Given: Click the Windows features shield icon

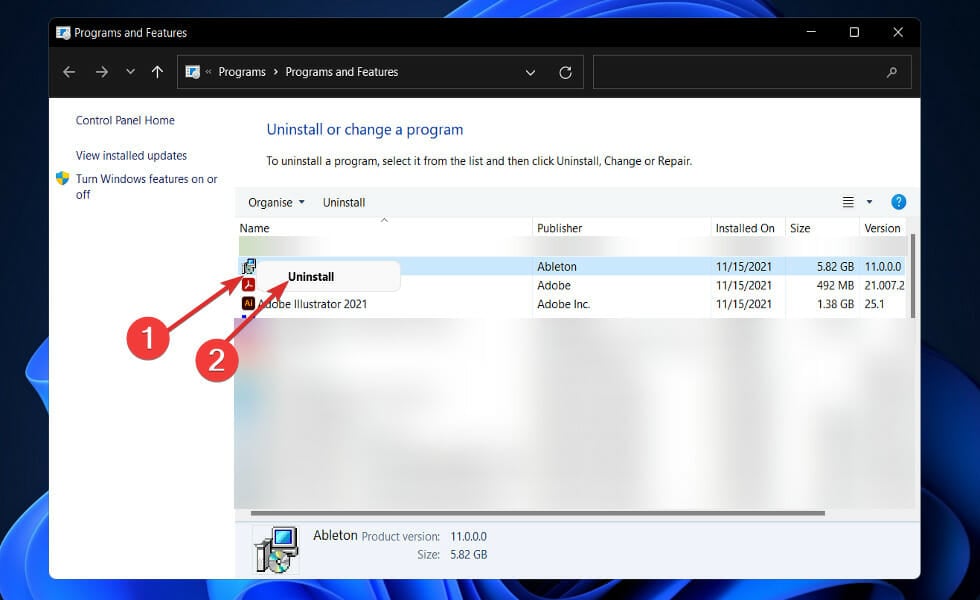Looking at the screenshot, I should [62, 178].
